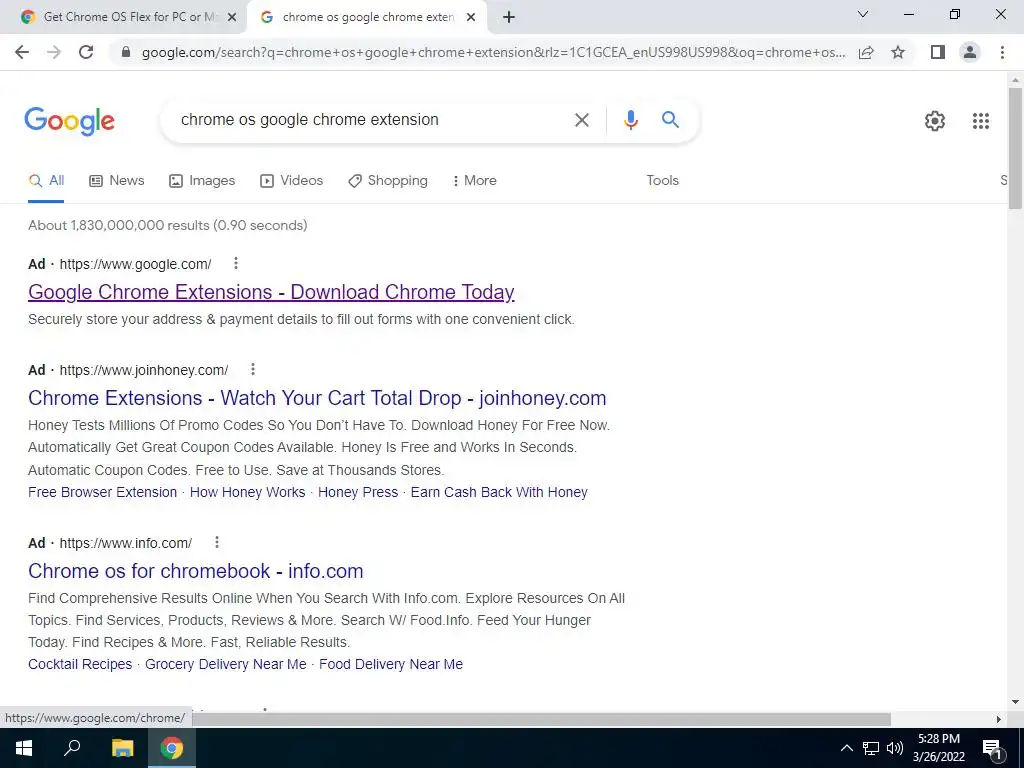
Task: Start a voice search with microphone
Action: [x=630, y=120]
